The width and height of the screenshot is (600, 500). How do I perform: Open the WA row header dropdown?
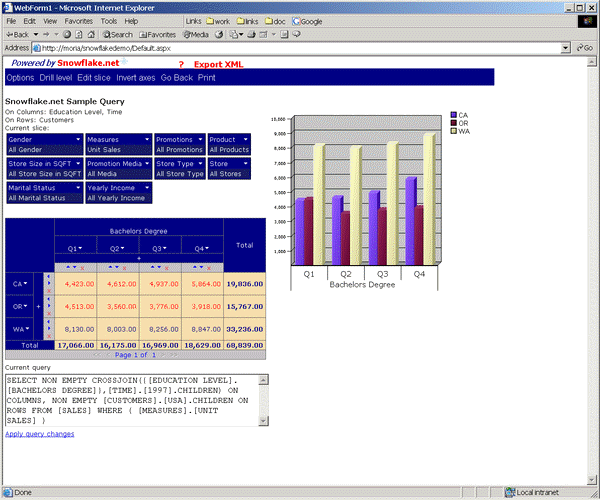[27, 329]
